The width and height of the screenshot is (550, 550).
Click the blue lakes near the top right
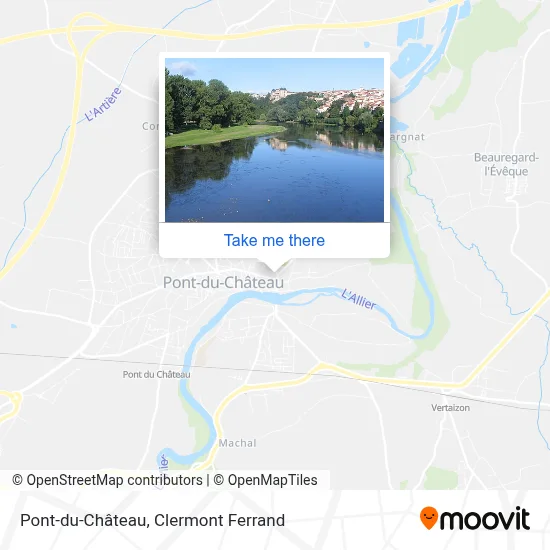click(x=411, y=48)
